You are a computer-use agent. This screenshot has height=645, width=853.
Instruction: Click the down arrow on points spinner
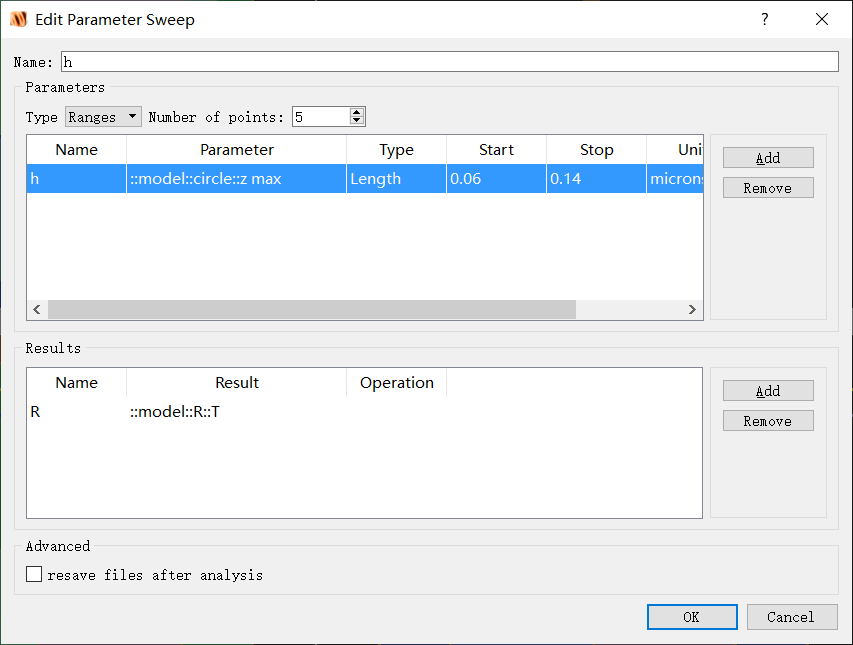point(356,120)
